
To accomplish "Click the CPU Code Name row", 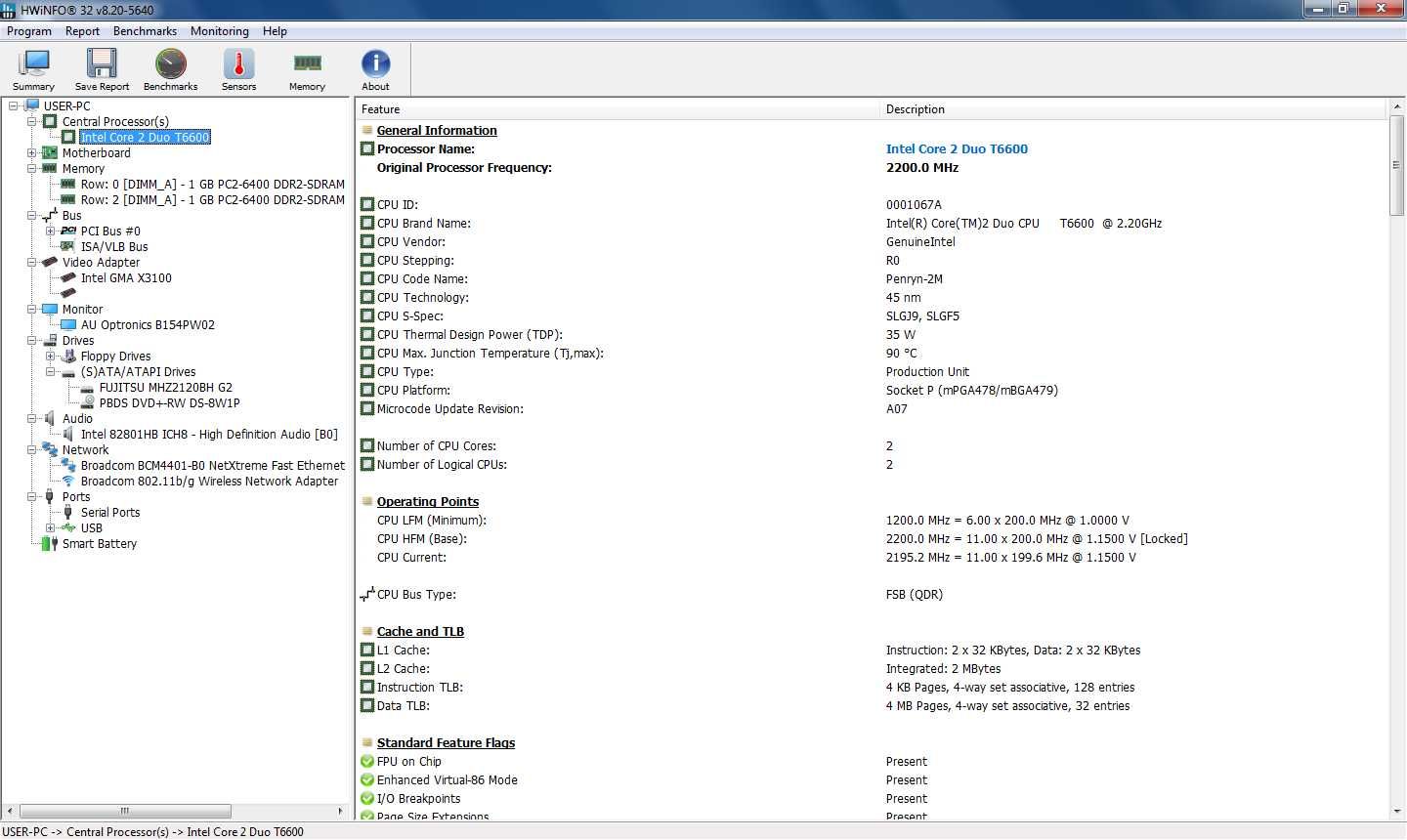I will click(x=870, y=278).
